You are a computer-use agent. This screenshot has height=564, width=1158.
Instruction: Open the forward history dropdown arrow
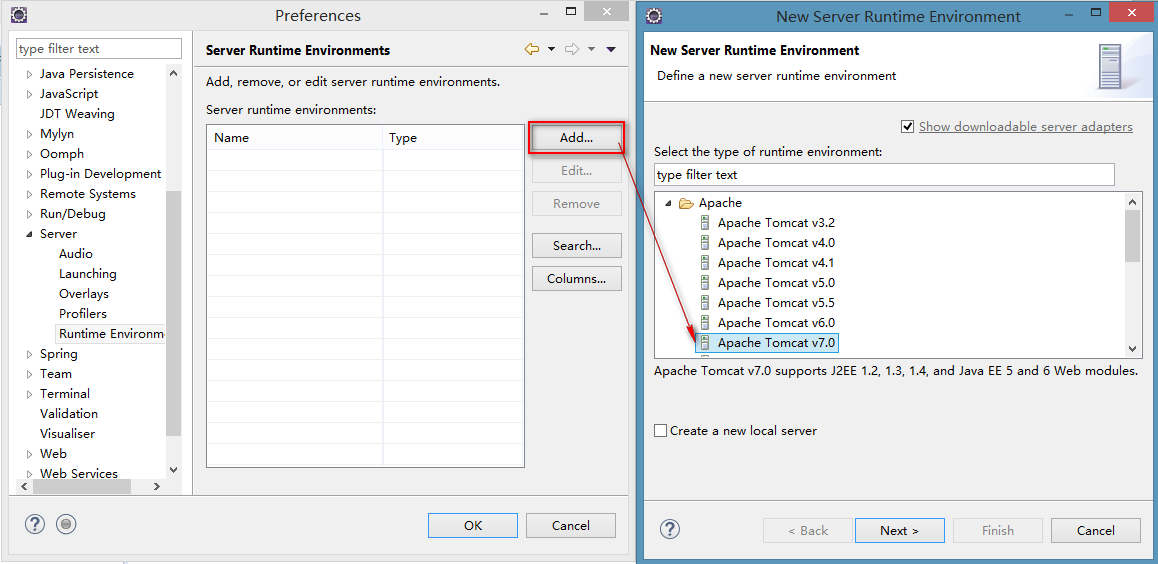point(591,49)
